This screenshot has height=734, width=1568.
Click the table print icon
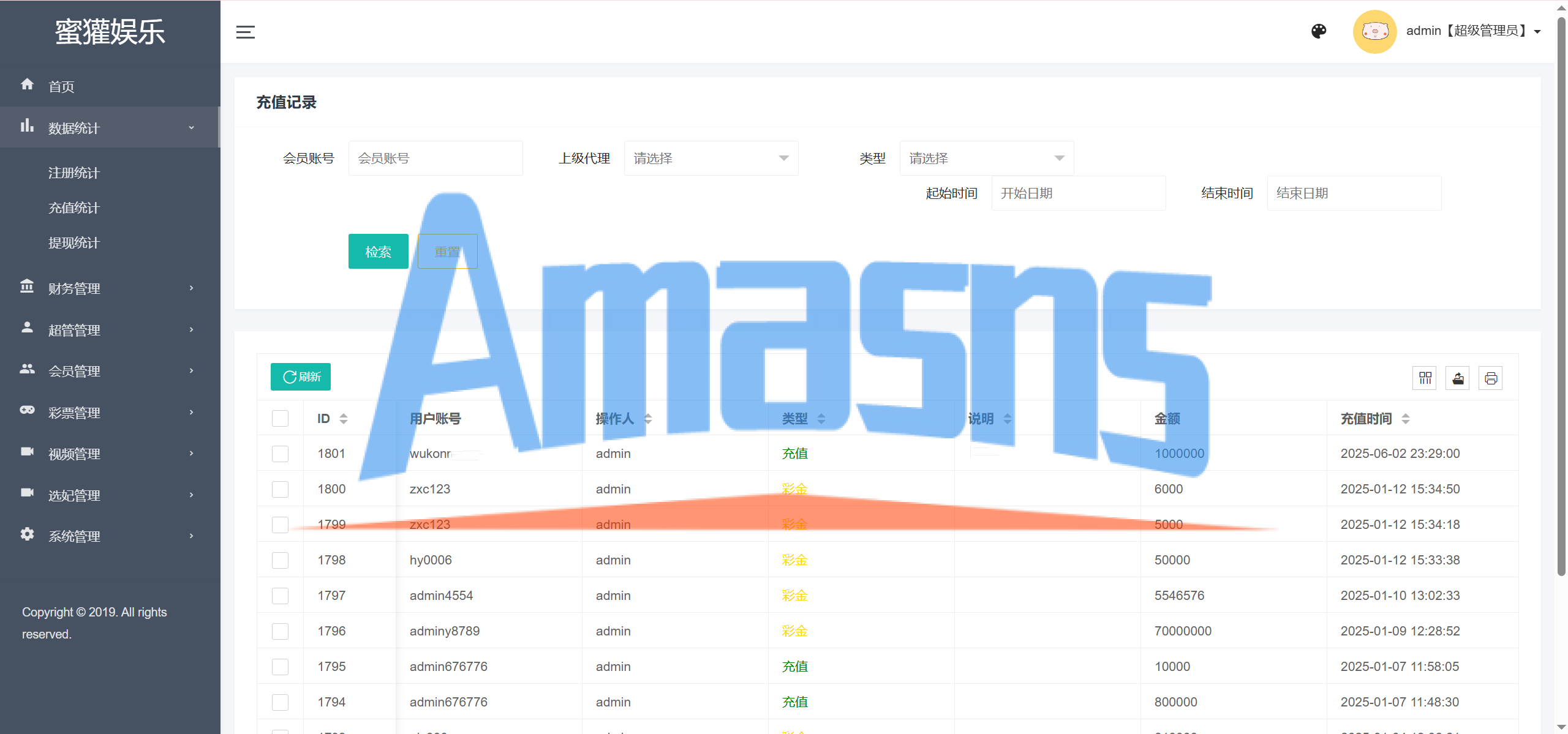tap(1491, 378)
